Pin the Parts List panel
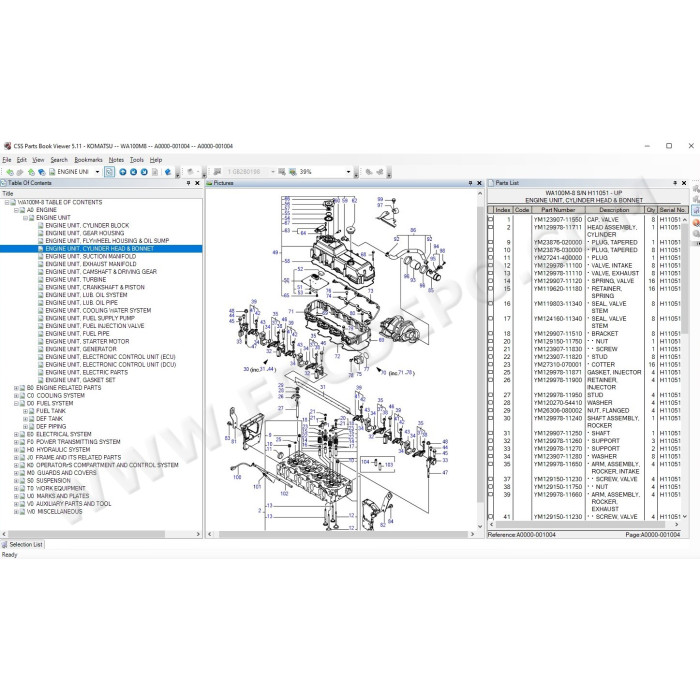700x700 pixels. point(675,183)
